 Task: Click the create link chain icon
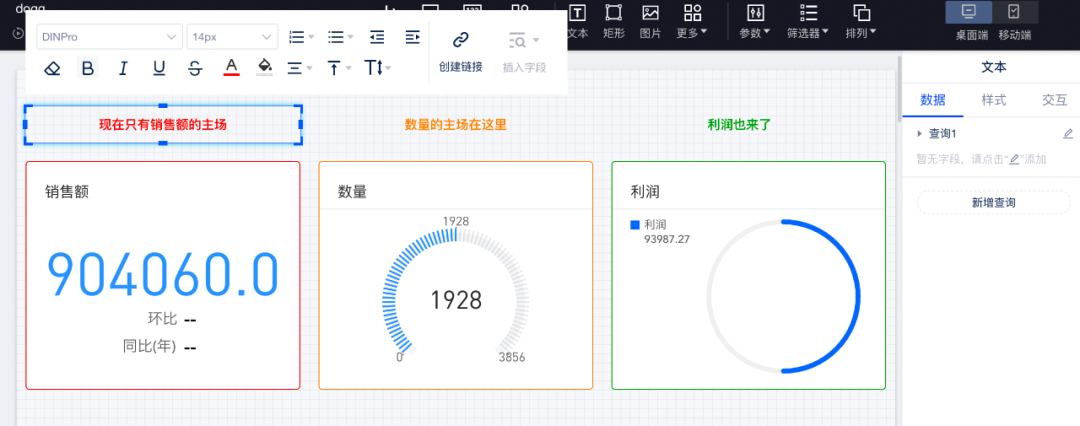point(460,40)
